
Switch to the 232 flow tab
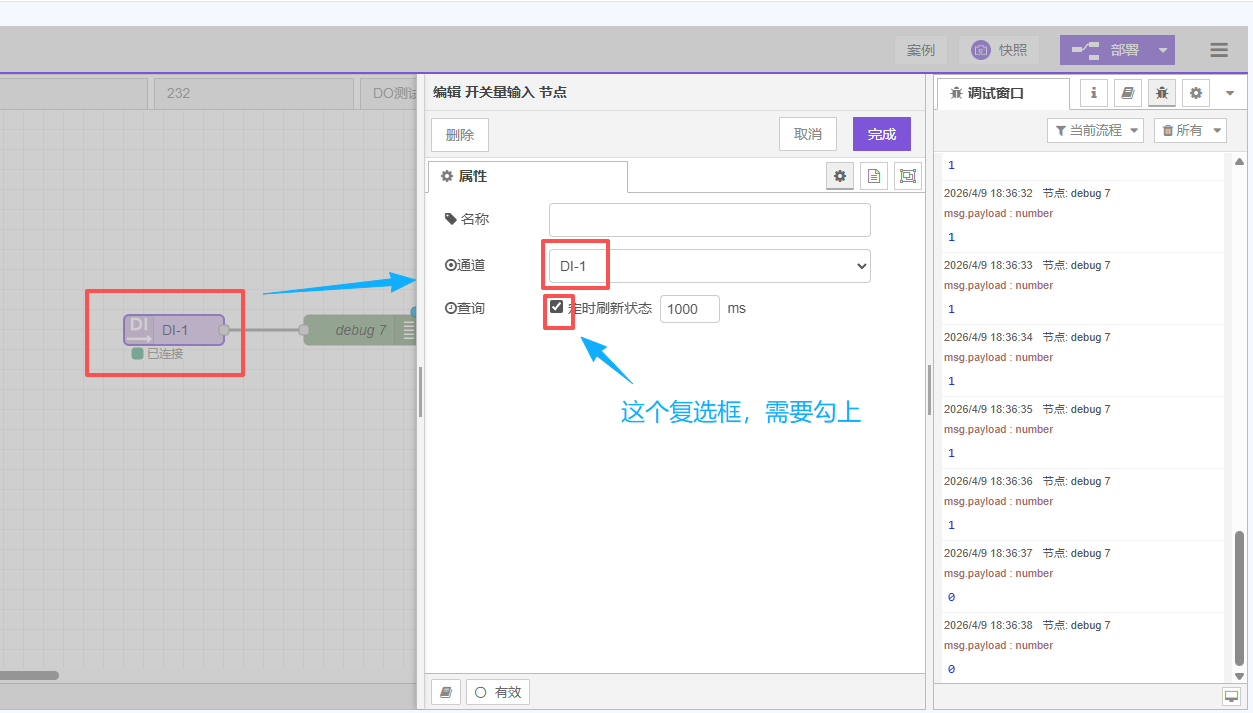click(x=253, y=93)
